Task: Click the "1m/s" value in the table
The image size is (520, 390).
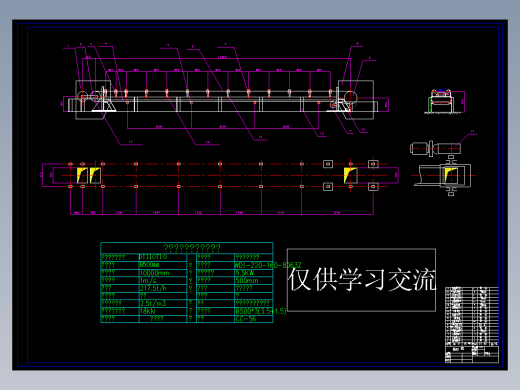Action: [148, 280]
